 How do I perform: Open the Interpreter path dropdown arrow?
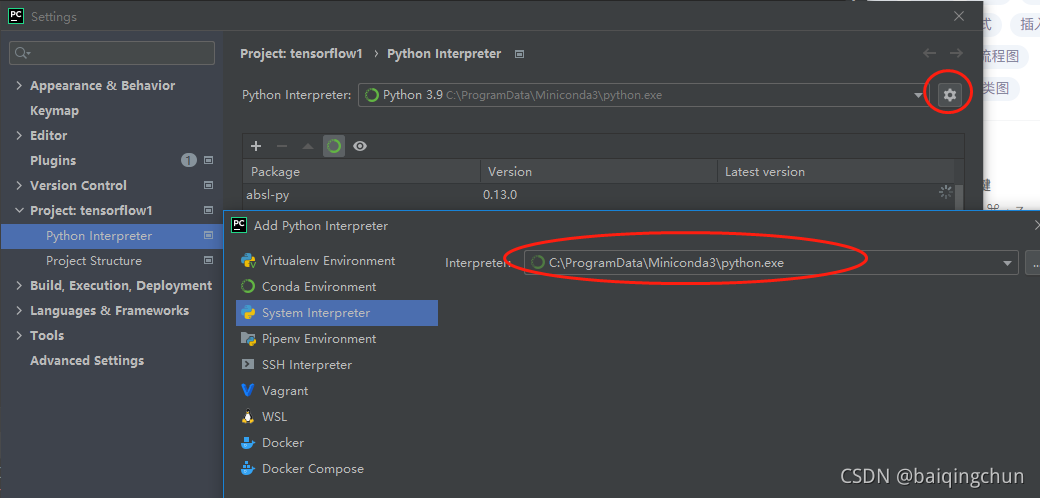pos(1008,263)
